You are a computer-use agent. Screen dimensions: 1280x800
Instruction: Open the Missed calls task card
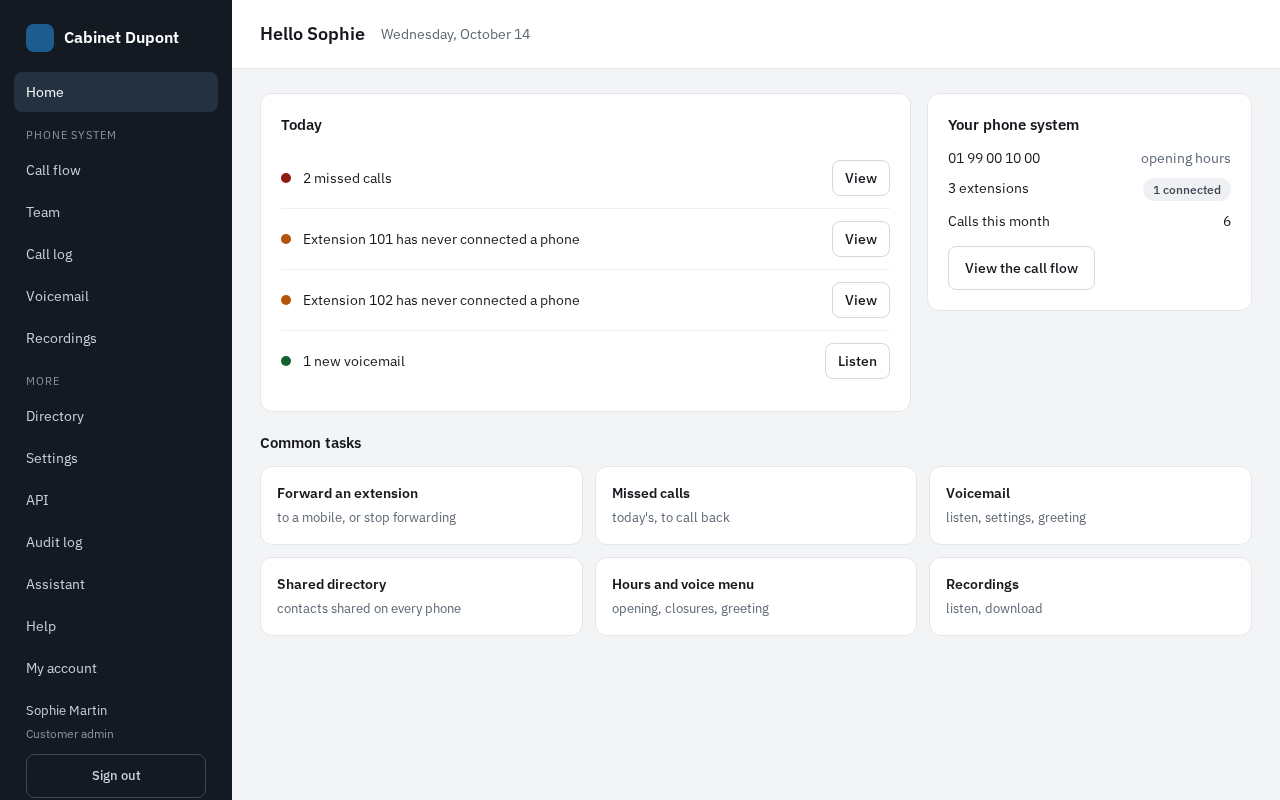[x=756, y=505]
